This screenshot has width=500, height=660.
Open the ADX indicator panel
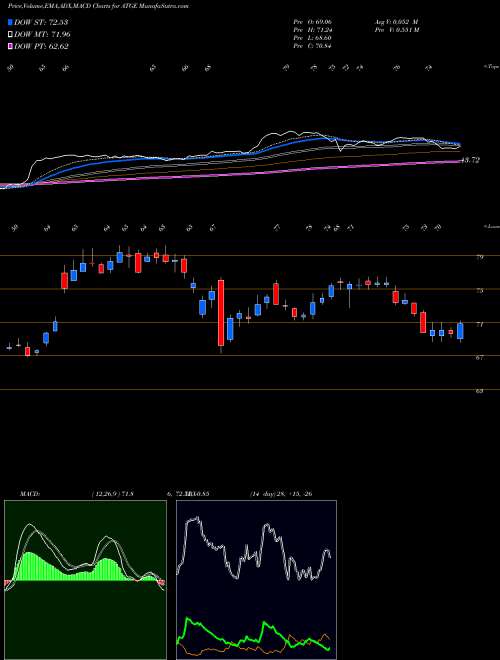pos(256,580)
